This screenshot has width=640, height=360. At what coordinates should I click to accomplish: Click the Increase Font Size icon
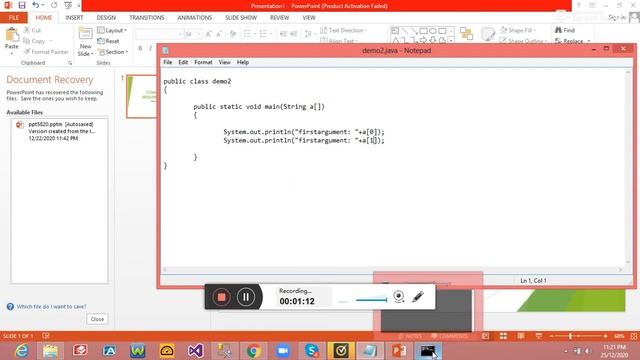tap(209, 34)
